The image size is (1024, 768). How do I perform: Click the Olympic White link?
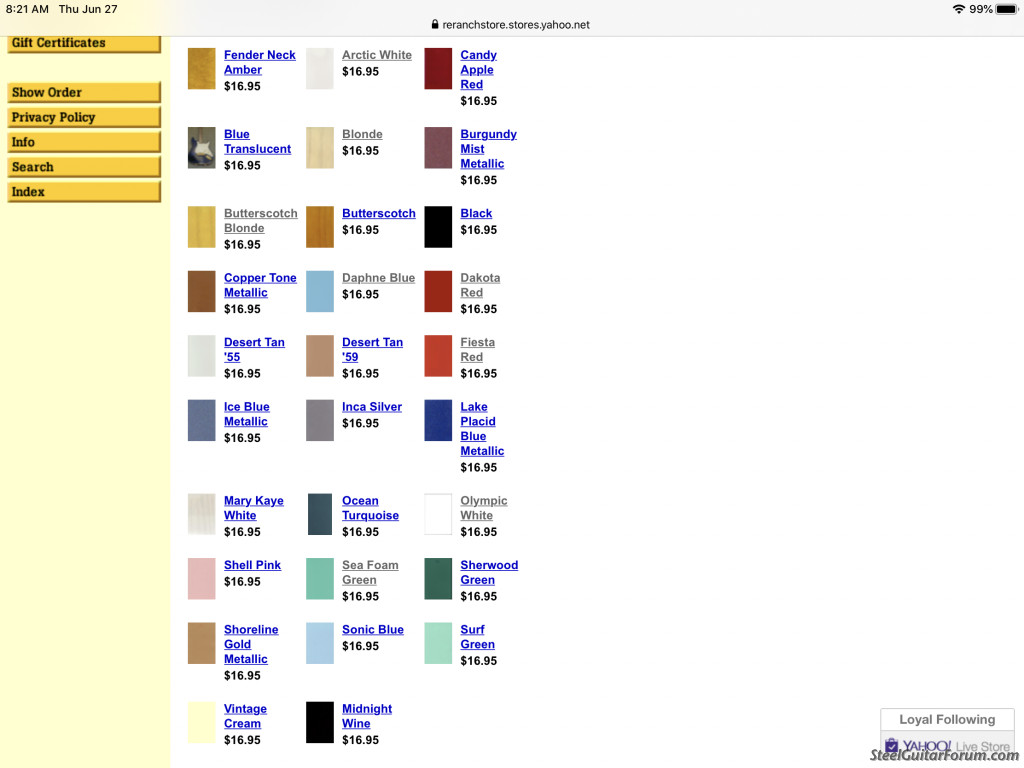(x=483, y=508)
